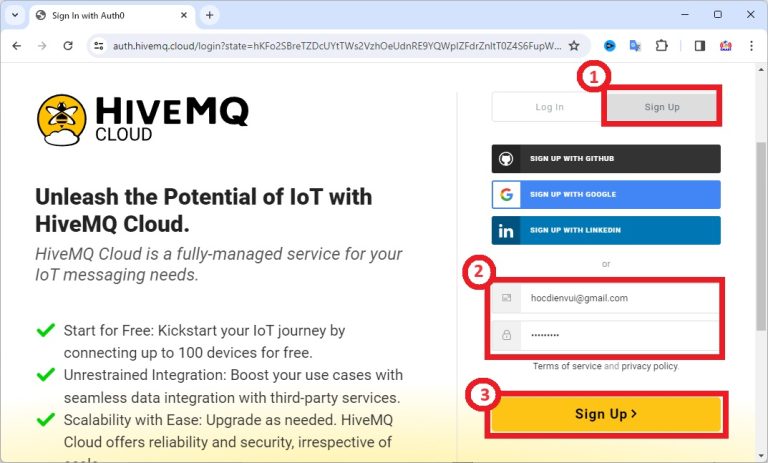Viewport: 768px width, 463px height.
Task: Focus the password input field
Action: point(620,334)
